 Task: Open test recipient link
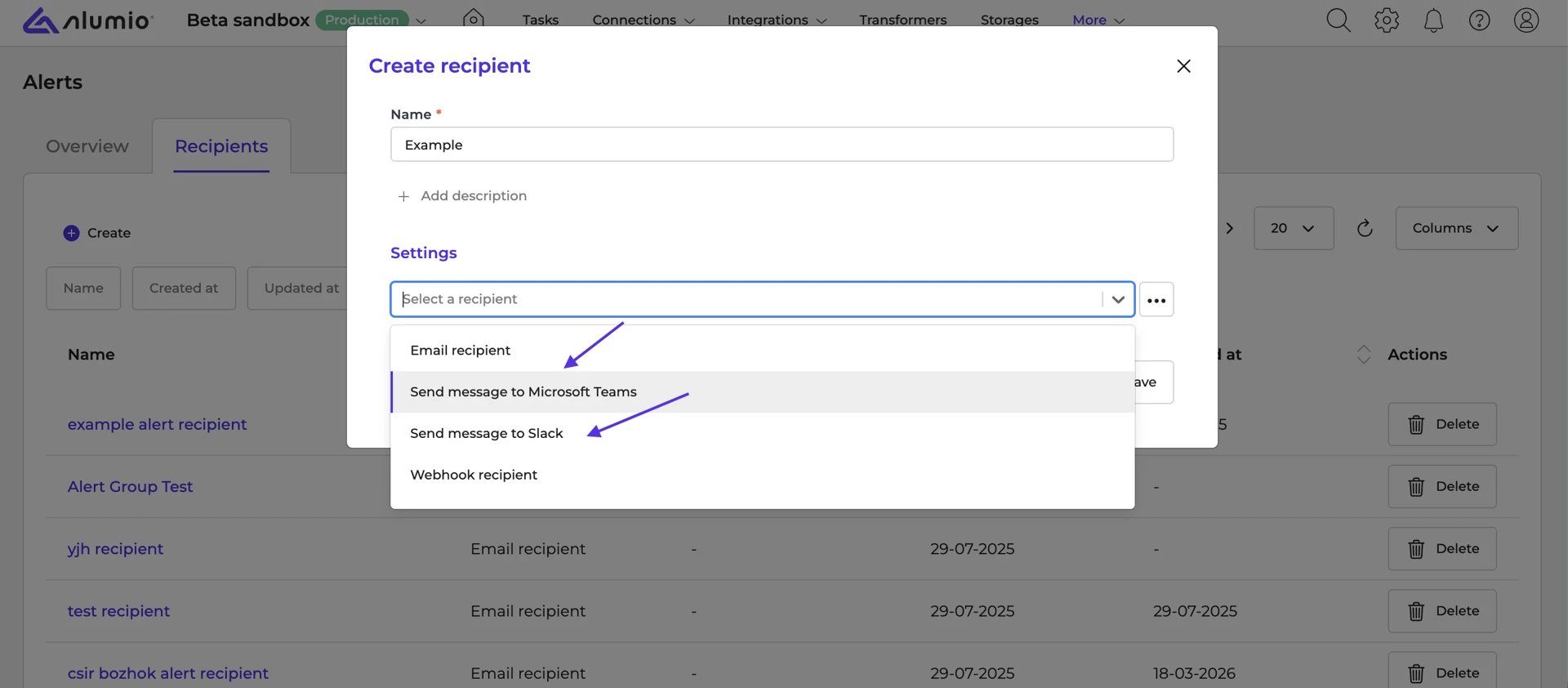pos(118,611)
